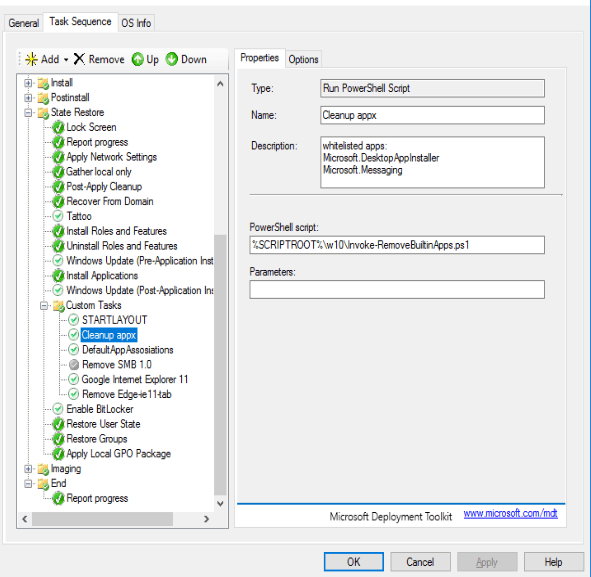Open the www.microsoft.com/mdt link

510,513
